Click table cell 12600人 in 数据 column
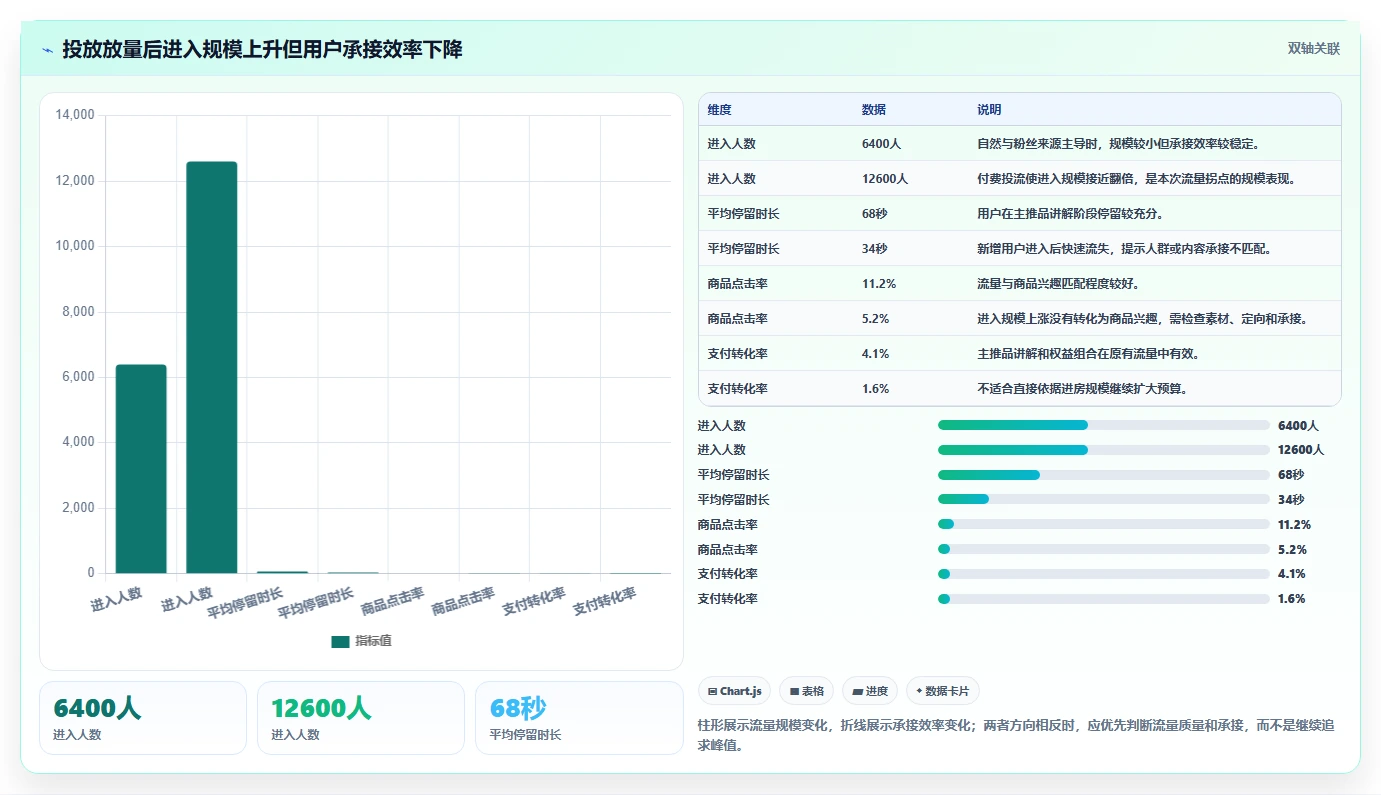This screenshot has width=1381, height=795. click(885, 179)
